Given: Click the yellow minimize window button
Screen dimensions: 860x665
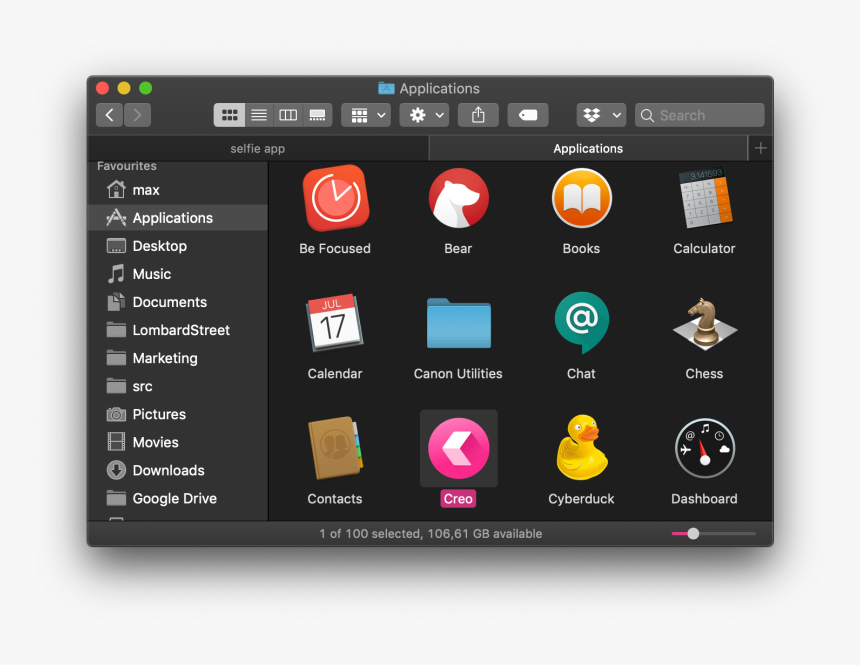Looking at the screenshot, I should coord(124,88).
